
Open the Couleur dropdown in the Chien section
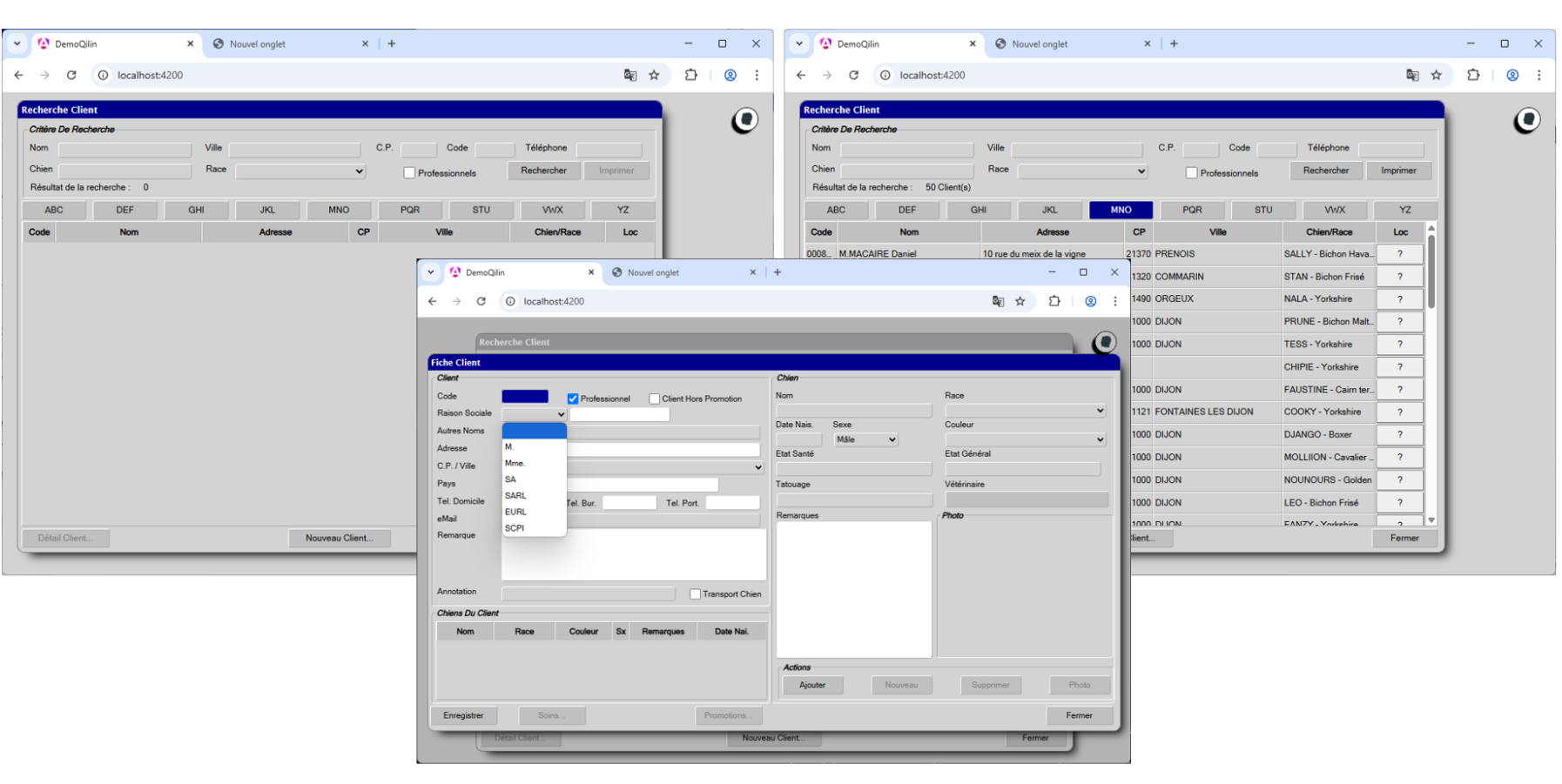point(1025,439)
